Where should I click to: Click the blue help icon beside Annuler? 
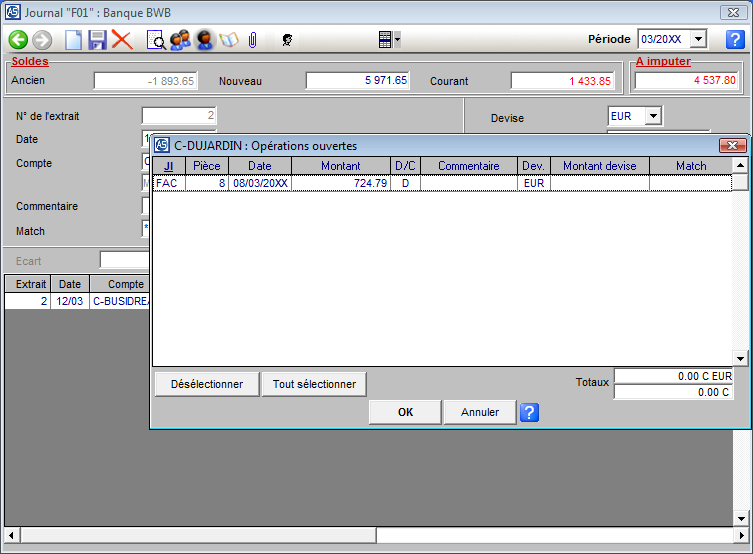(530, 412)
